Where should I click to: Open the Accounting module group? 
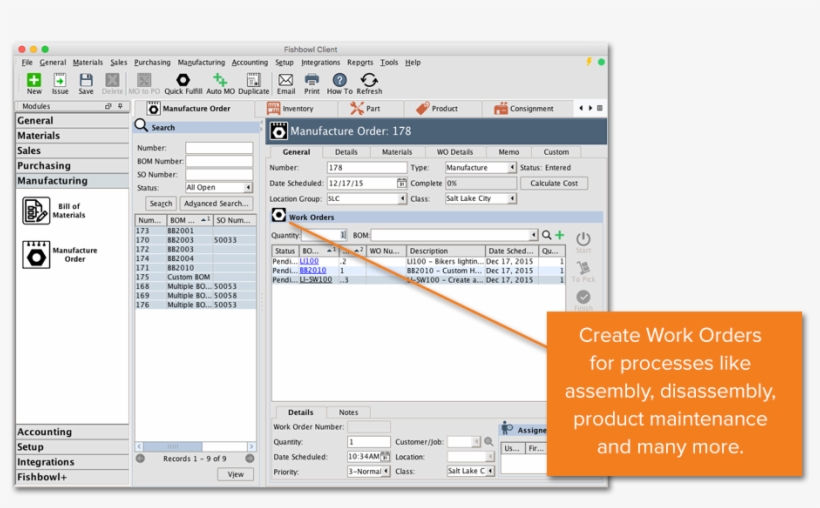72,432
